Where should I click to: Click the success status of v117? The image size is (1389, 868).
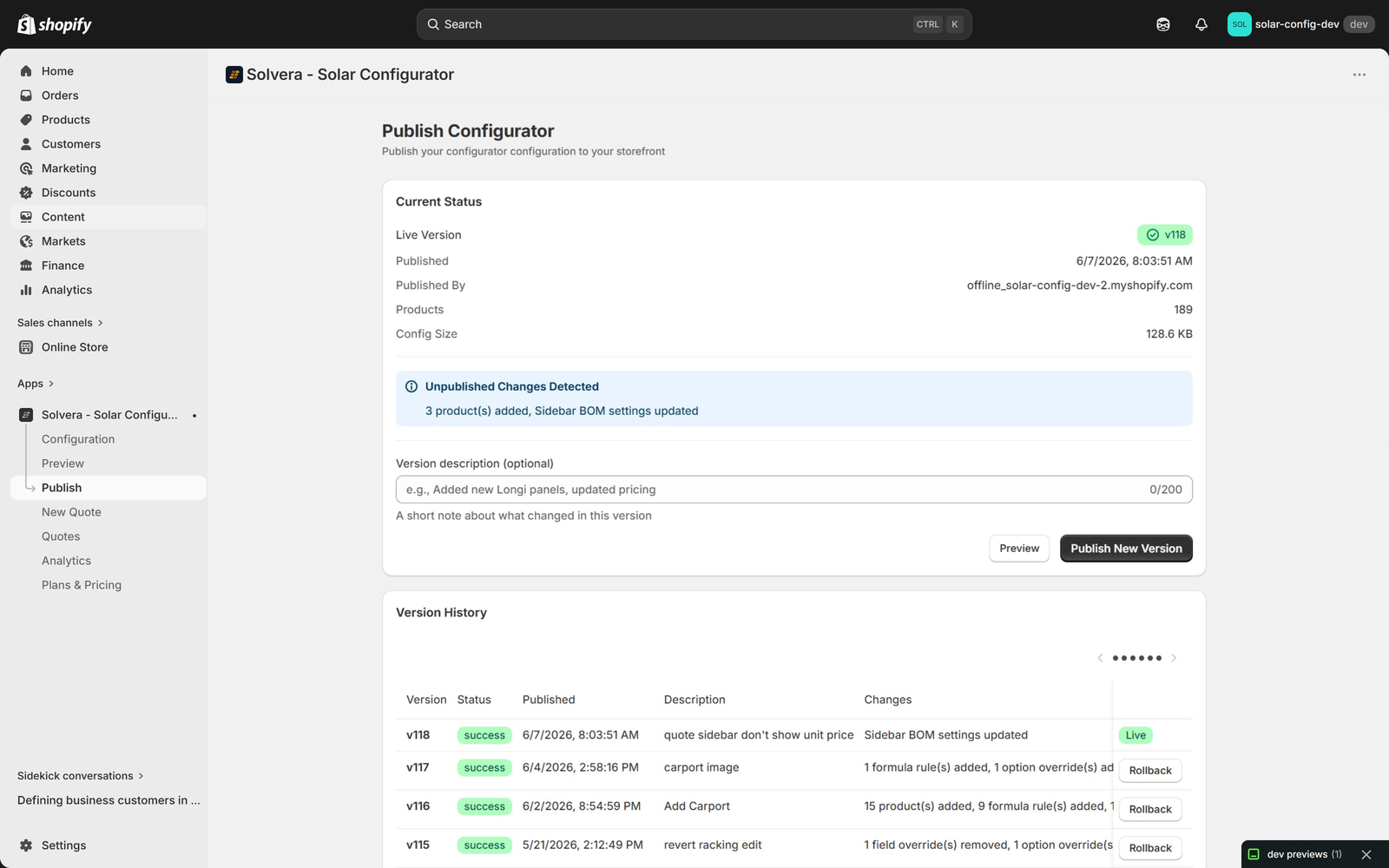pos(484,768)
